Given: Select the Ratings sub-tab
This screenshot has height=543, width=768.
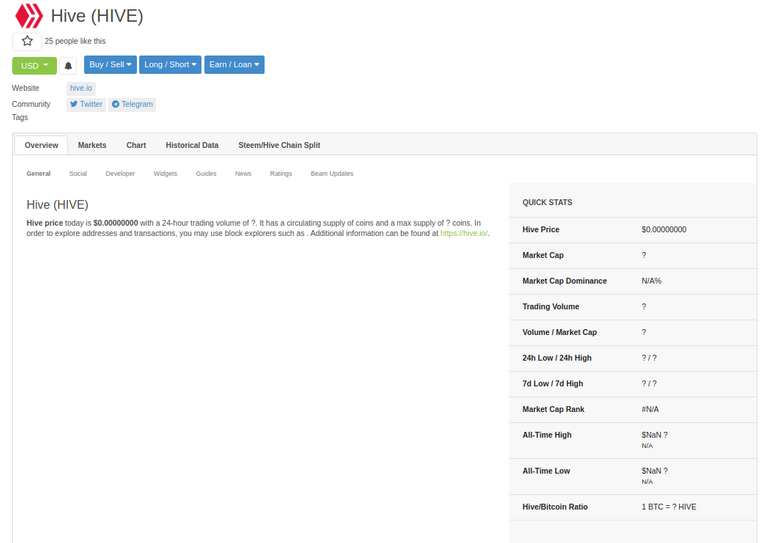Looking at the screenshot, I should click(281, 173).
